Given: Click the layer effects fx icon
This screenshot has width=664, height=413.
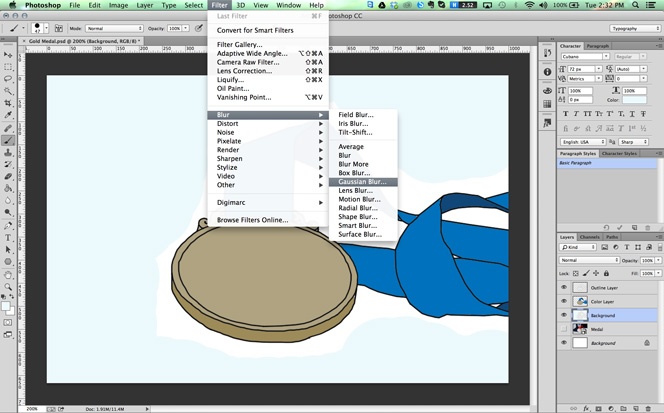Looking at the screenshot, I should 584,406.
